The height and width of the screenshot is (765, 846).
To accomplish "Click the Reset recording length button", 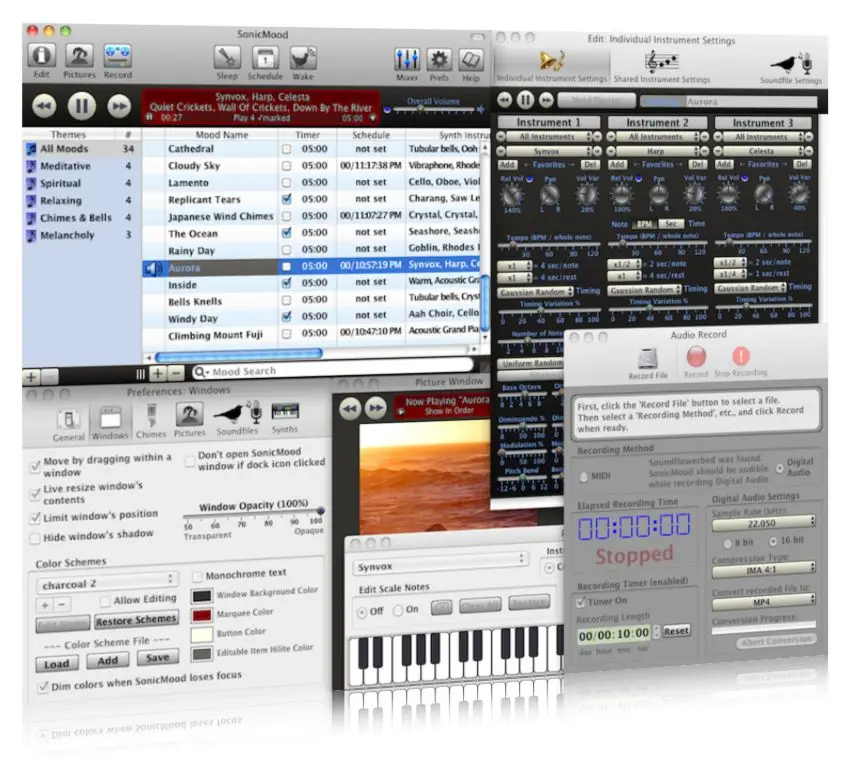I will click(676, 631).
